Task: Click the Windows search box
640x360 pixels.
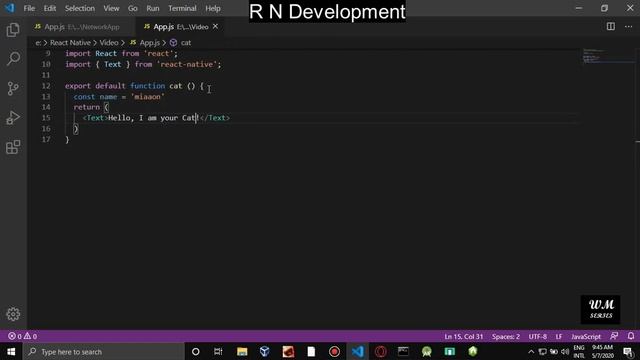Action: (104, 351)
